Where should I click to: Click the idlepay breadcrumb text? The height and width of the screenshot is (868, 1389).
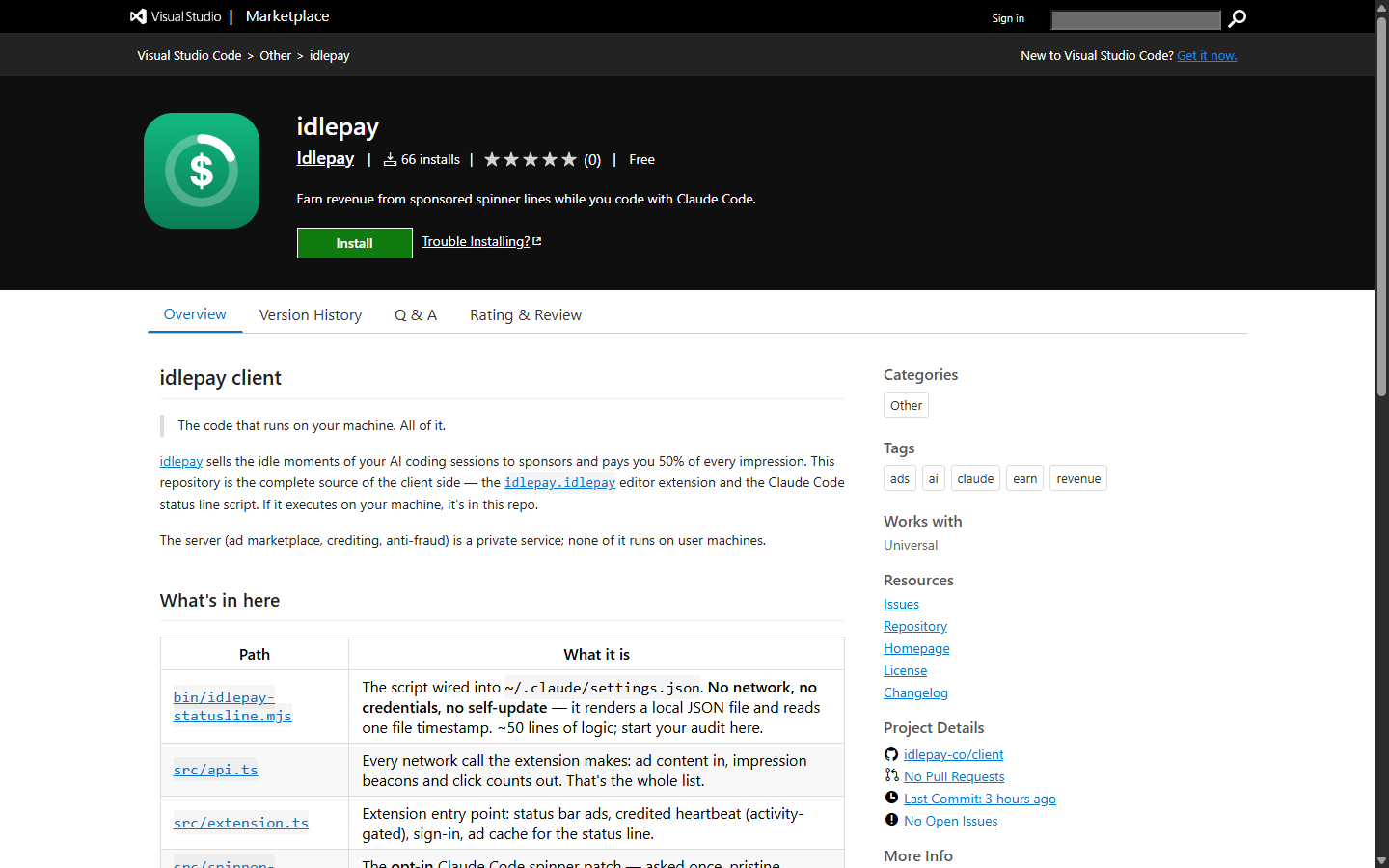pos(330,56)
